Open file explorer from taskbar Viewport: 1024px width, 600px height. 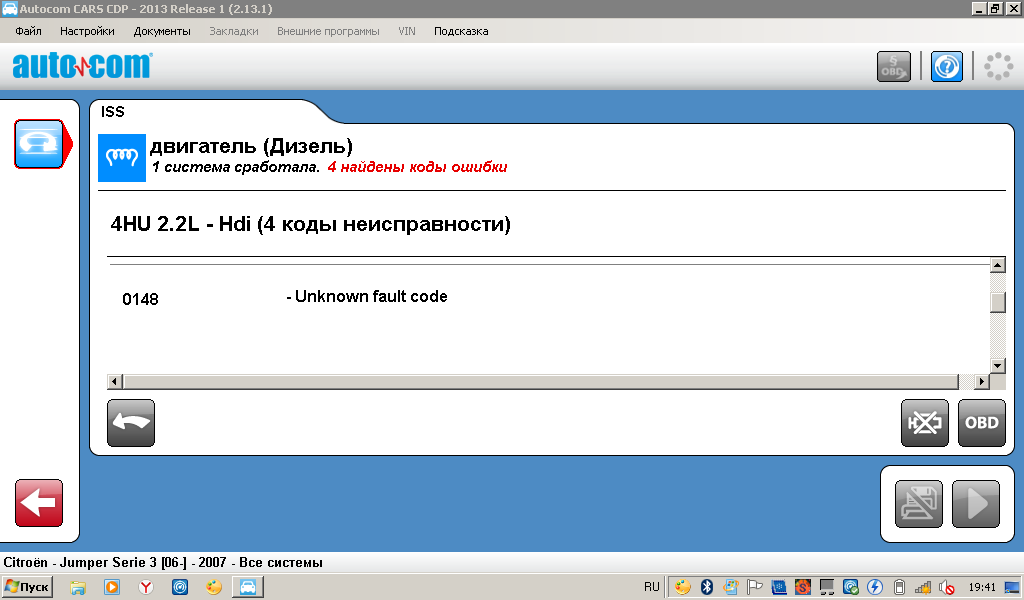pos(78,588)
